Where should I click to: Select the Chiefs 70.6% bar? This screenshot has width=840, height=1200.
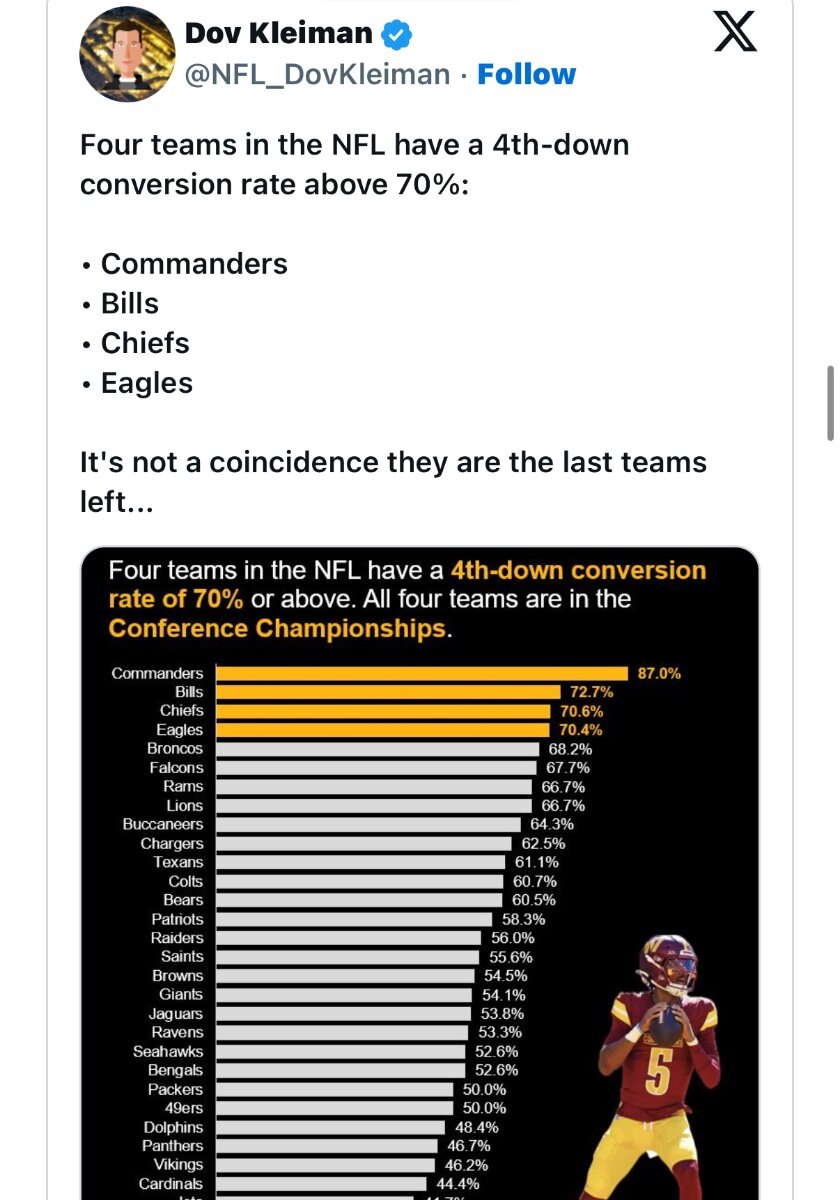383,711
